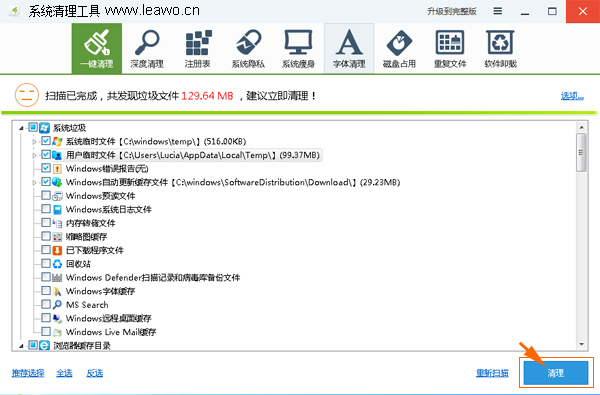600x395 pixels.
Task: Click the 浏览器缓存目录 IE icon
Action: pos(44,345)
